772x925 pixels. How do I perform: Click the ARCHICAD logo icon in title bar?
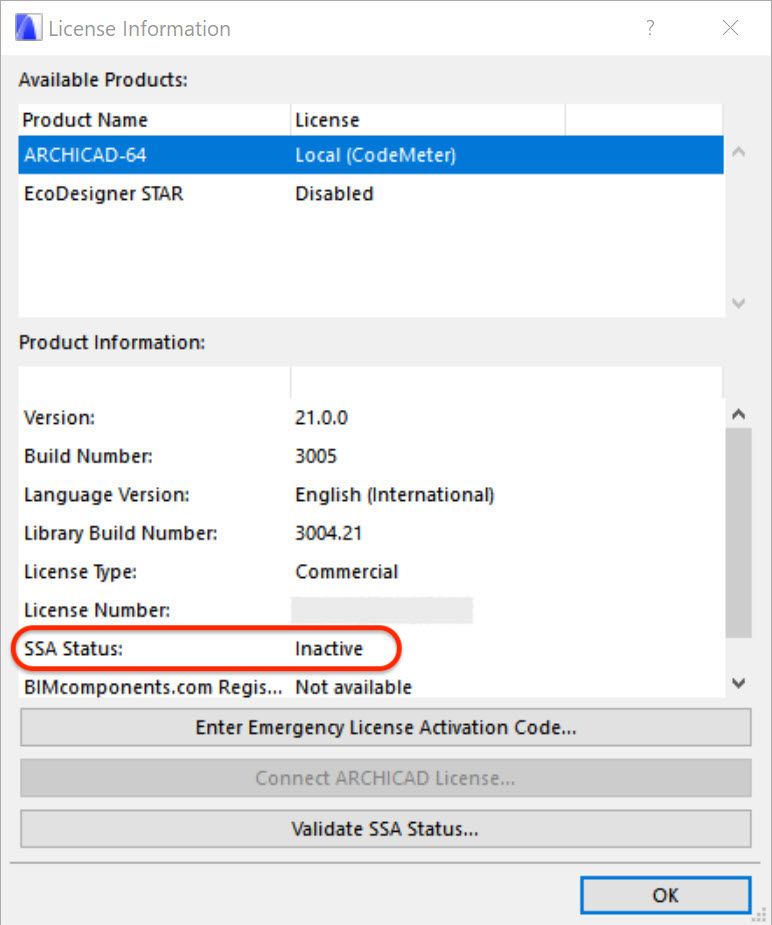coord(28,28)
